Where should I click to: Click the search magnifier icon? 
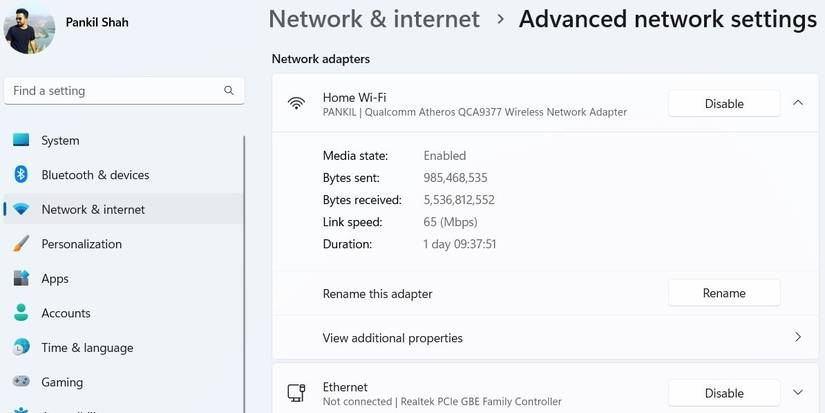[x=229, y=91]
